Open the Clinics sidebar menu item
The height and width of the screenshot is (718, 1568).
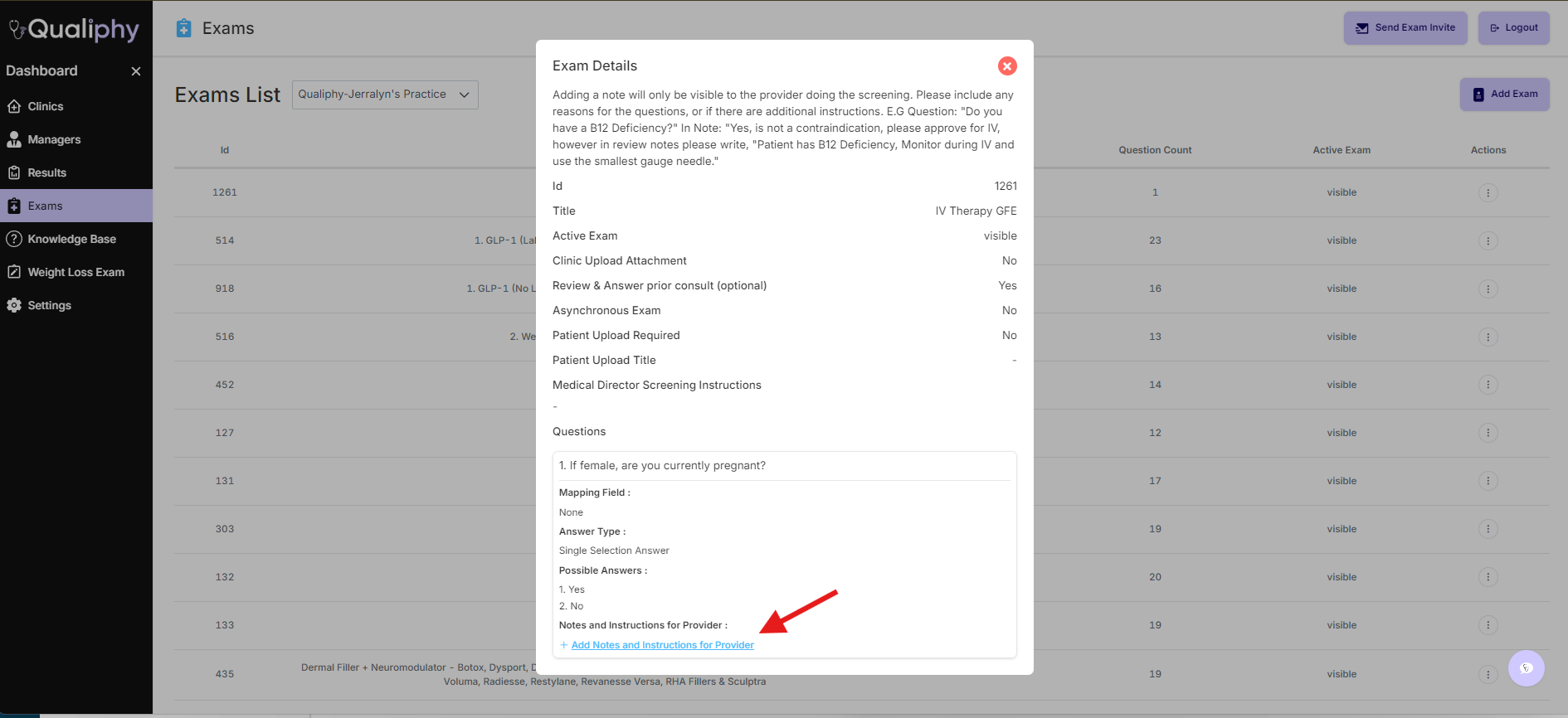point(45,106)
